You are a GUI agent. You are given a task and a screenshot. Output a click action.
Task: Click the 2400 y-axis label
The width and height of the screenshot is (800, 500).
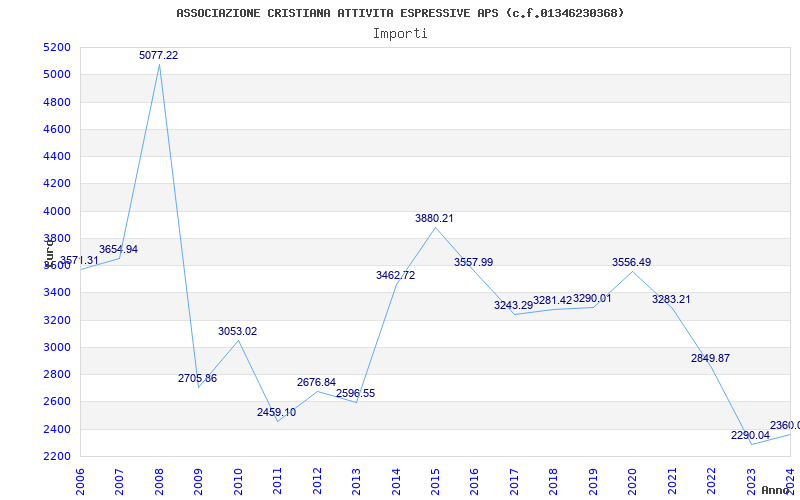point(57,429)
